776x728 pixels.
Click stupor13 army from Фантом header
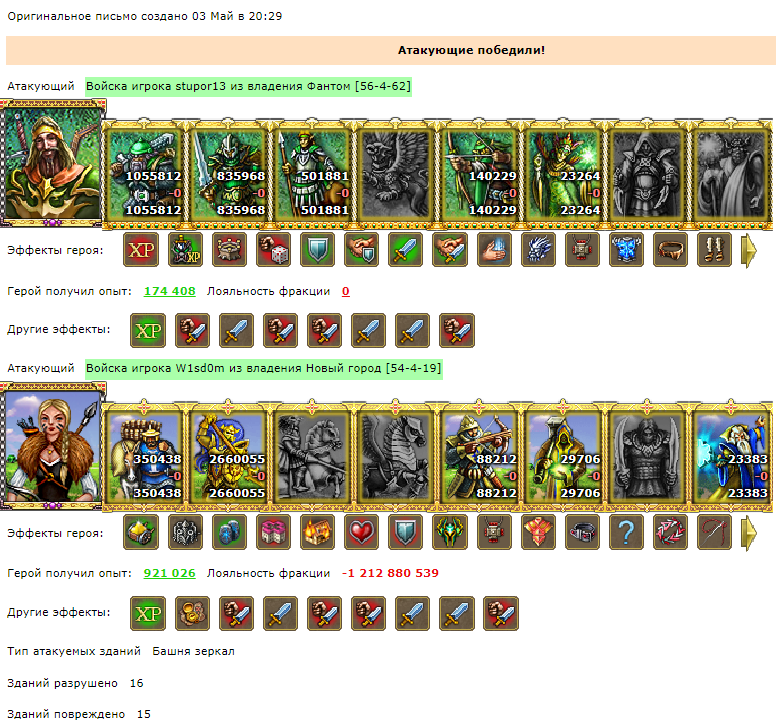(248, 86)
